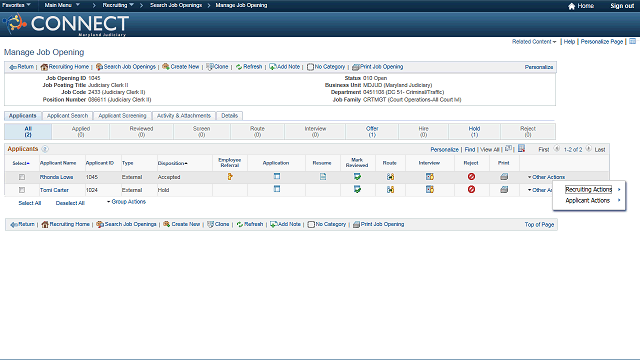The height and width of the screenshot is (360, 640).
Task: Click Interview icon for Rhonda Lowe
Action: coord(430,177)
